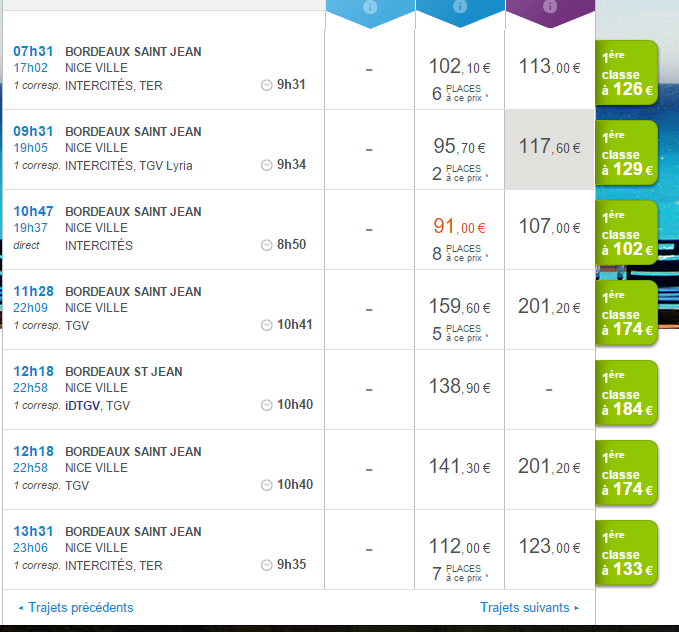Click clock icon next to 9h31 duration
679x632 pixels.
coord(266,85)
